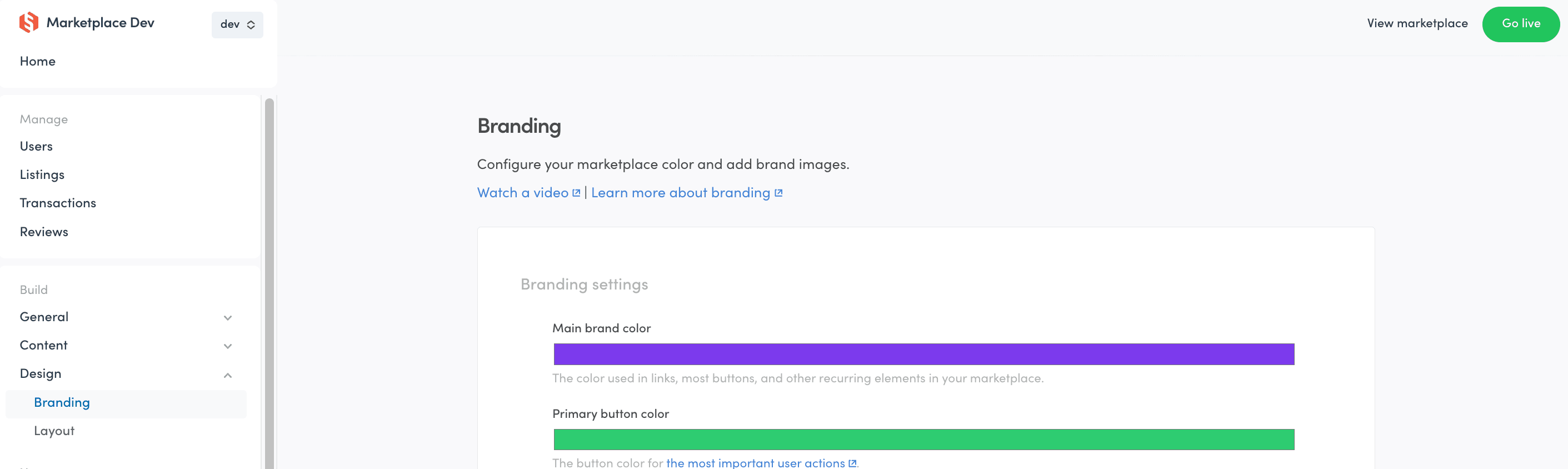Open the Main brand color purple swatch
This screenshot has height=469, width=1568.
coord(923,355)
